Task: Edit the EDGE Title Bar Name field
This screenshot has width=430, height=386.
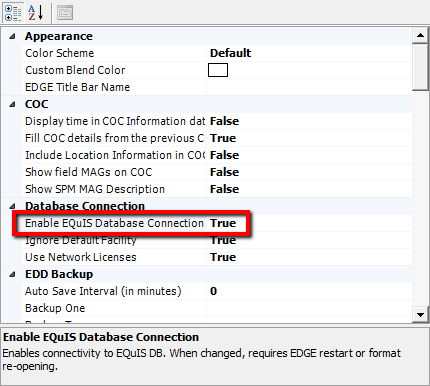Action: pos(309,87)
